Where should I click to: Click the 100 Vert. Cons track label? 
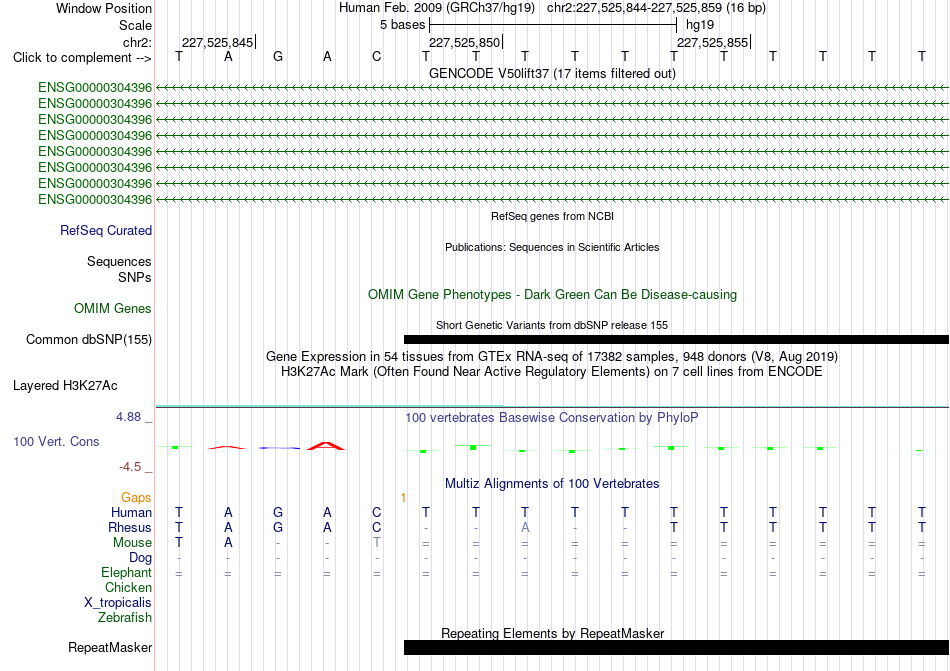(x=56, y=441)
